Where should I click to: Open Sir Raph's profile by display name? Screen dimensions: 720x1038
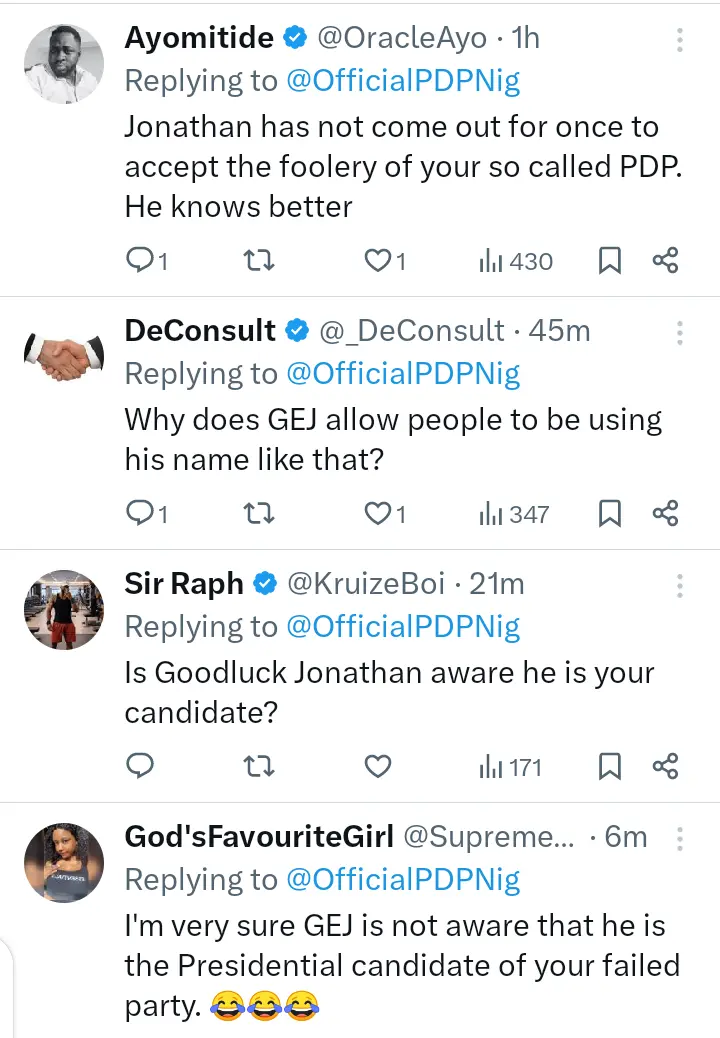click(184, 584)
